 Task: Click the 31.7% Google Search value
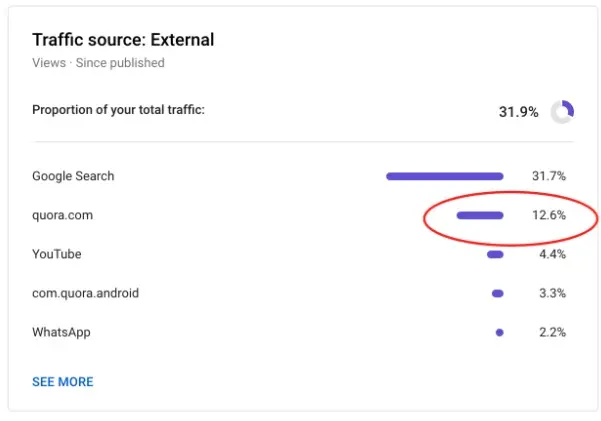click(548, 176)
